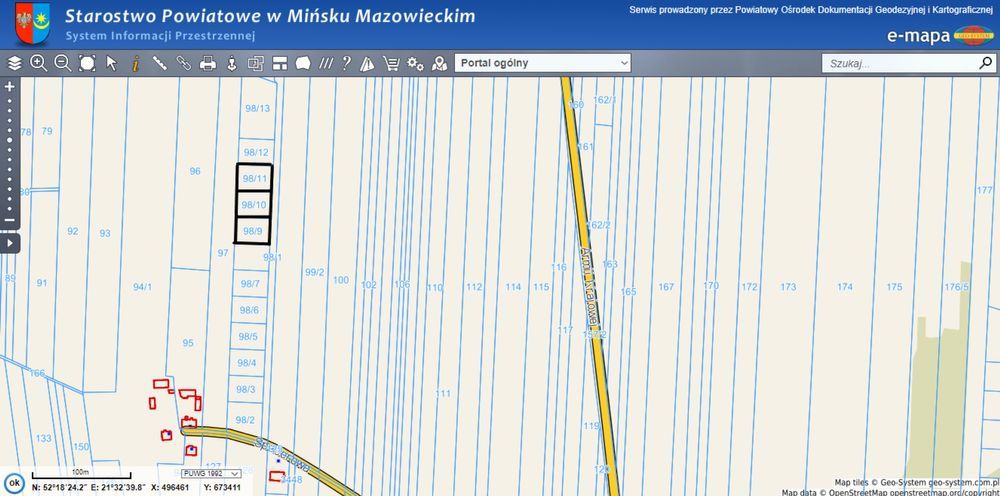Click the OK round button
This screenshot has width=1000, height=496.
[15, 483]
